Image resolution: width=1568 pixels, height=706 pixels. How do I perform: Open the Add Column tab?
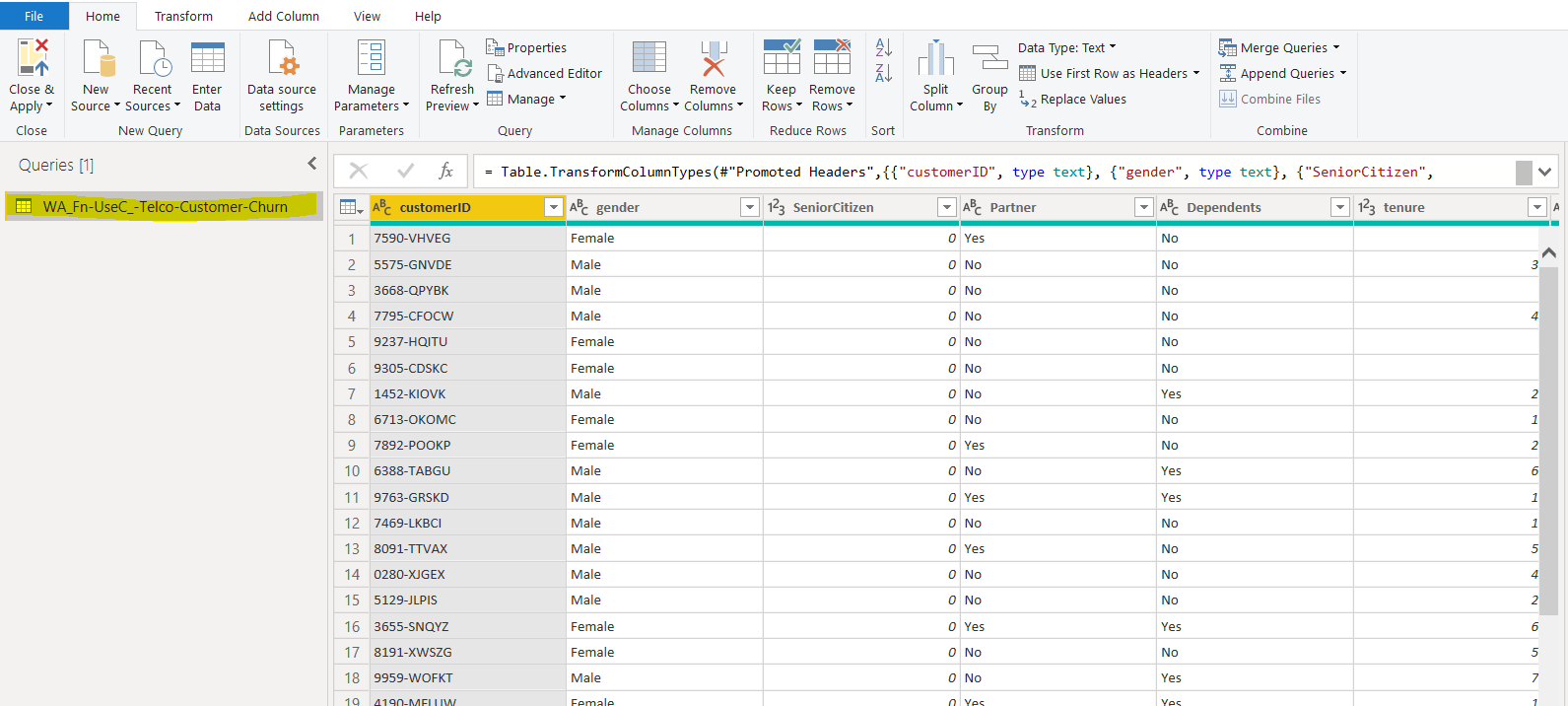(283, 16)
